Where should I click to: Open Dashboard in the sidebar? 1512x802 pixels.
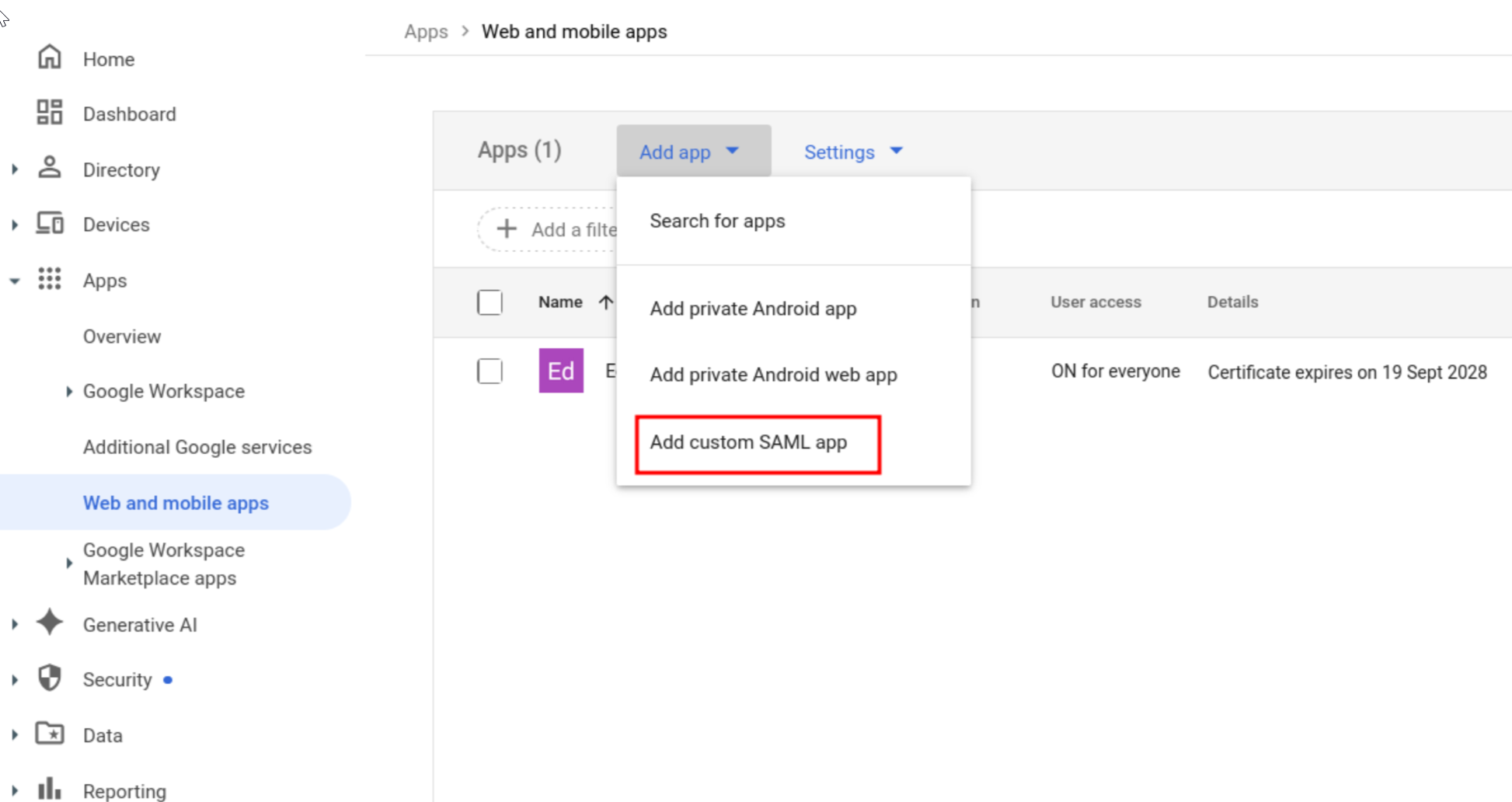click(x=130, y=114)
